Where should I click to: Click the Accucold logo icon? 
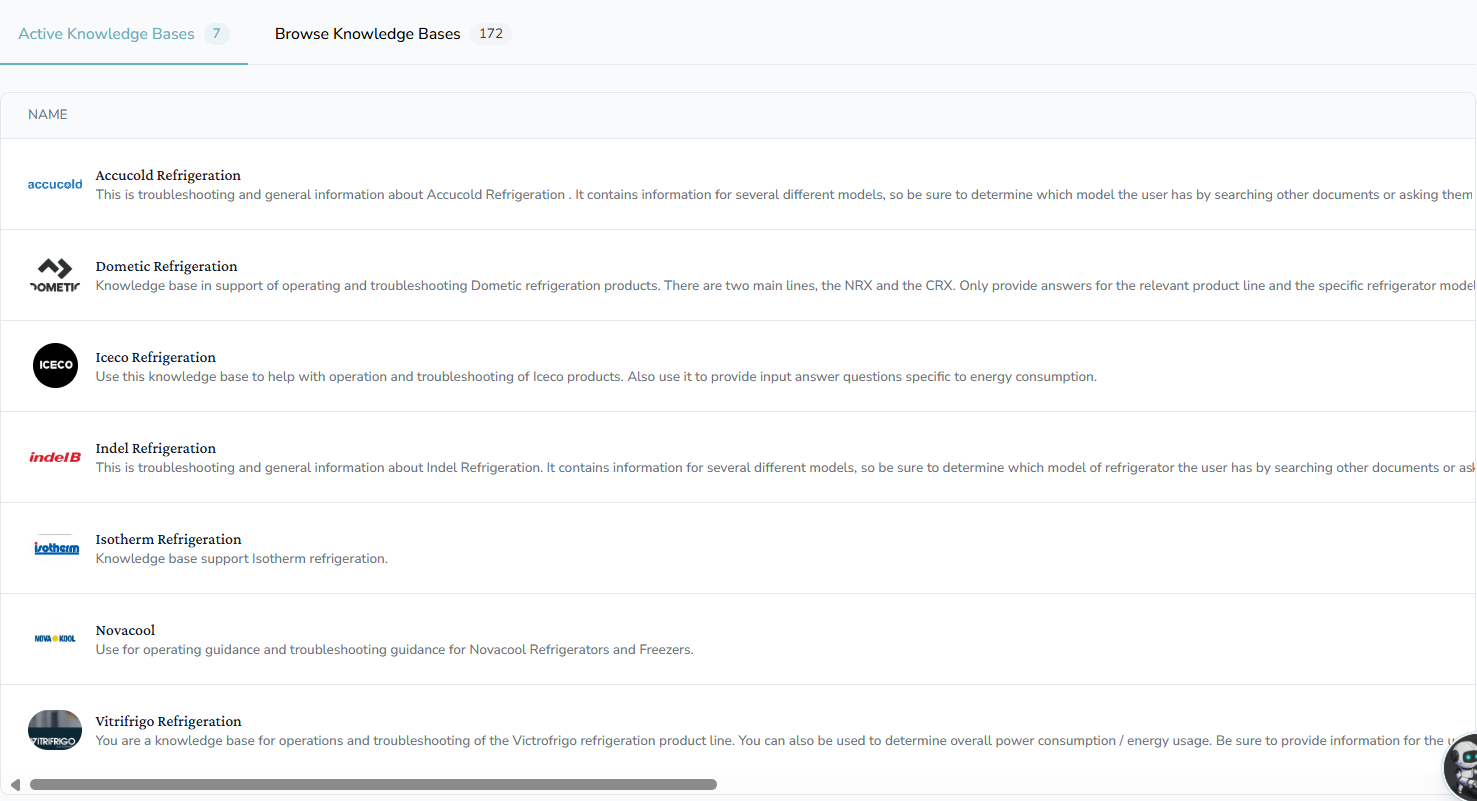[x=55, y=184]
